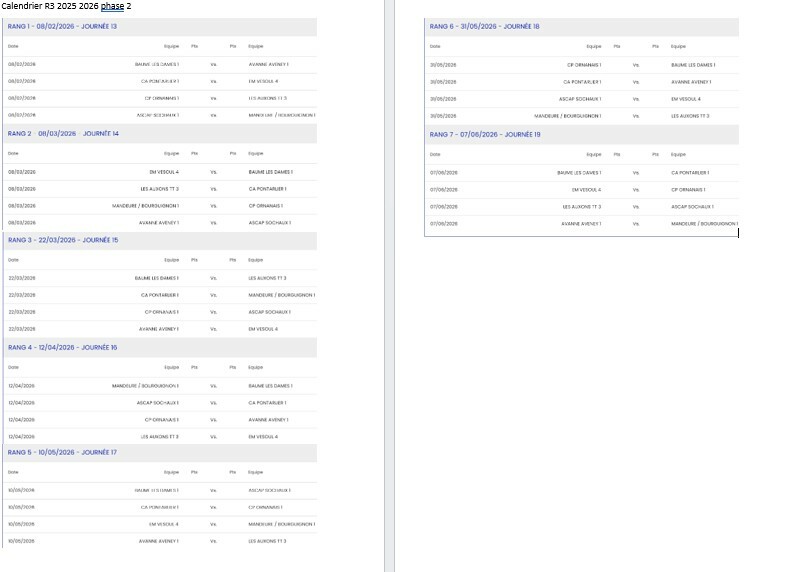Click the Date column header under RANG 1
Image resolution: width=801 pixels, height=572 pixels.
click(x=13, y=46)
